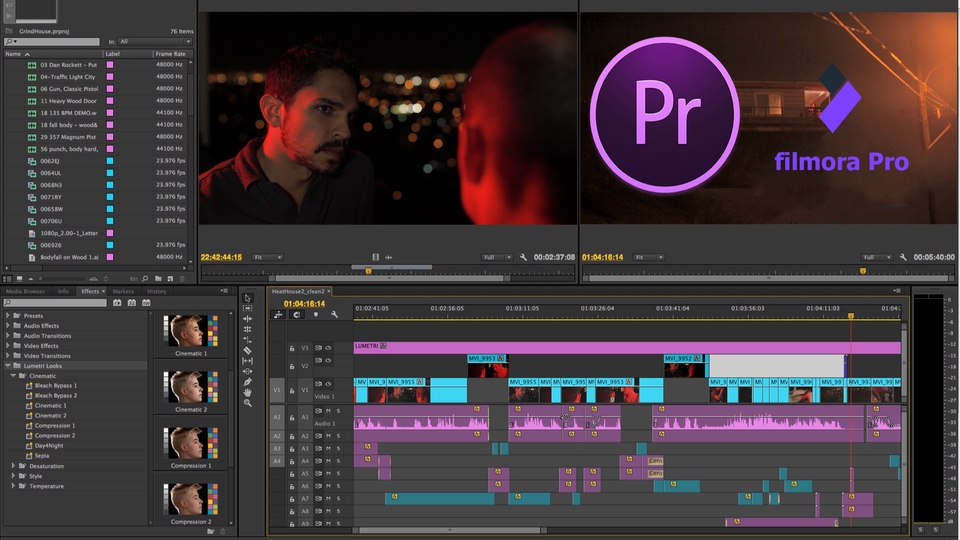Click Accelerated Effects filter icon
The height and width of the screenshot is (540, 960).
pos(117,302)
